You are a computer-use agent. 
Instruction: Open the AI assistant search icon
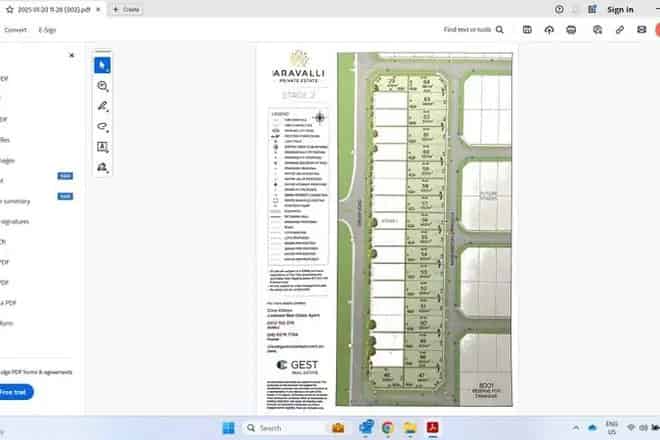pyautogui.click(x=597, y=29)
